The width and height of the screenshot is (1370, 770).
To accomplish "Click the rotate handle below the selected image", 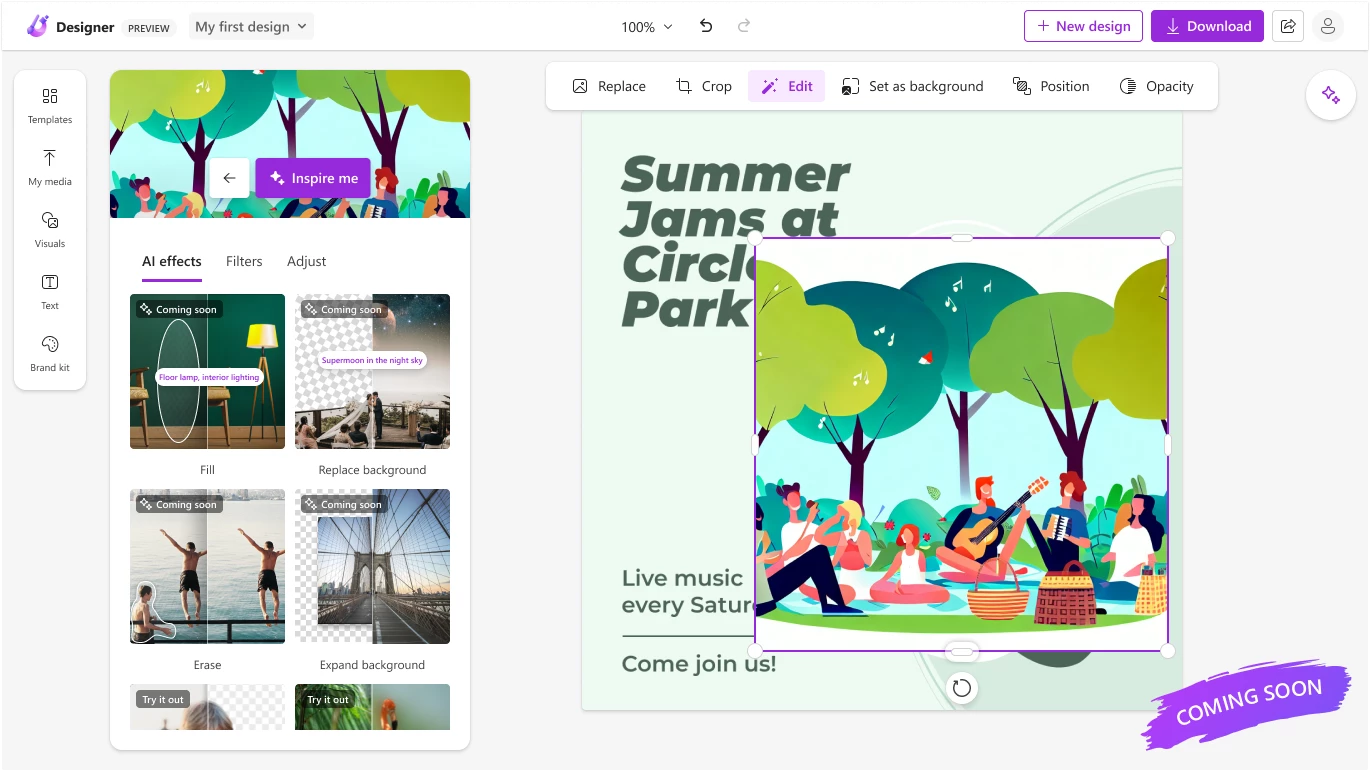I will (x=961, y=688).
